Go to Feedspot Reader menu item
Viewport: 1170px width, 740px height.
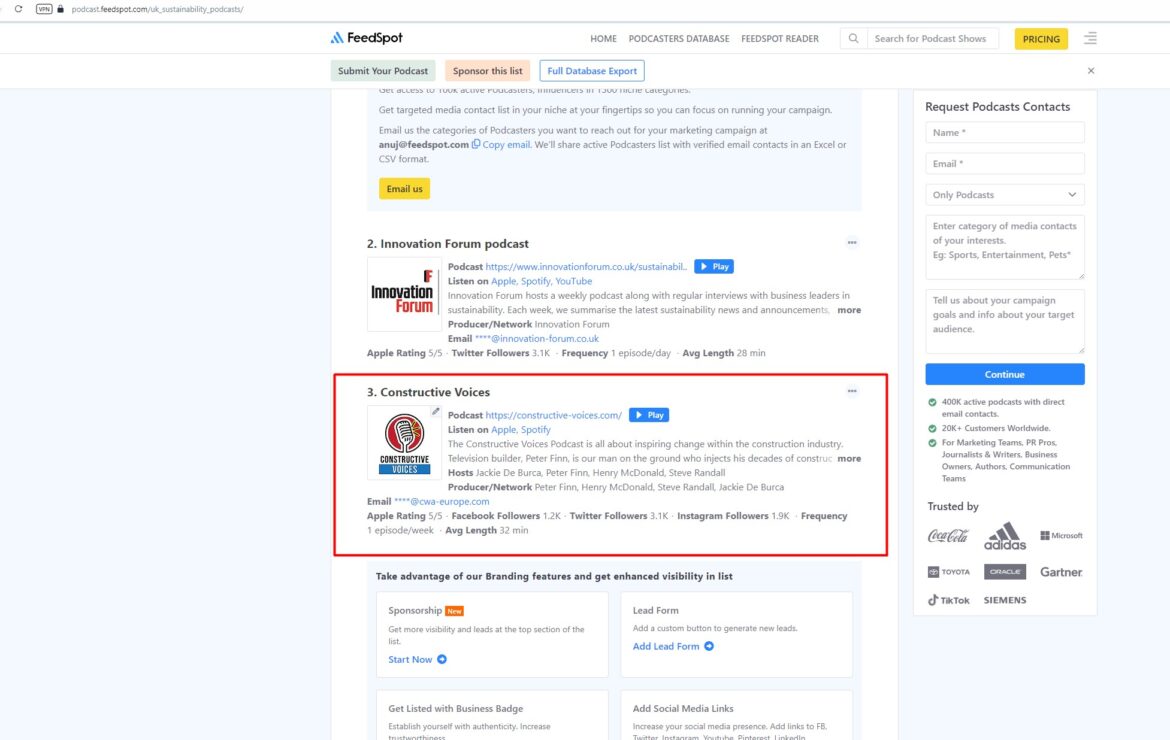[780, 39]
